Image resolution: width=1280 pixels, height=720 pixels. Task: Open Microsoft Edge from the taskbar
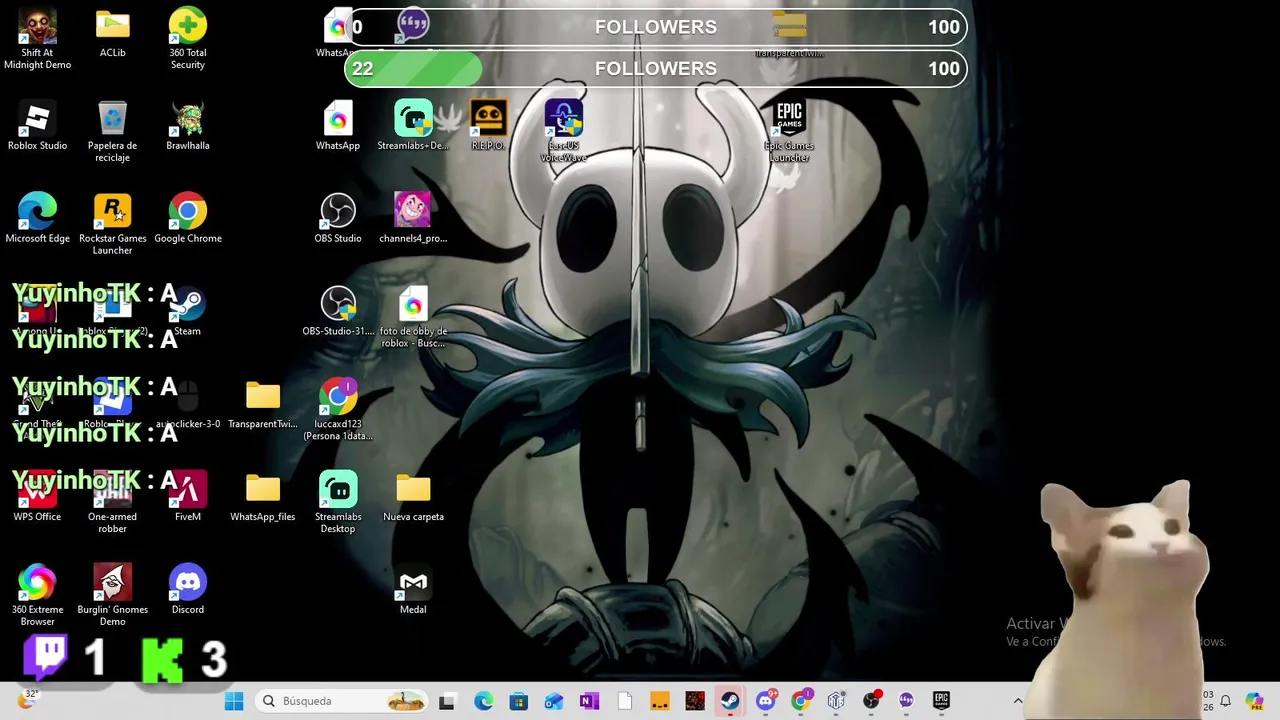tap(483, 701)
